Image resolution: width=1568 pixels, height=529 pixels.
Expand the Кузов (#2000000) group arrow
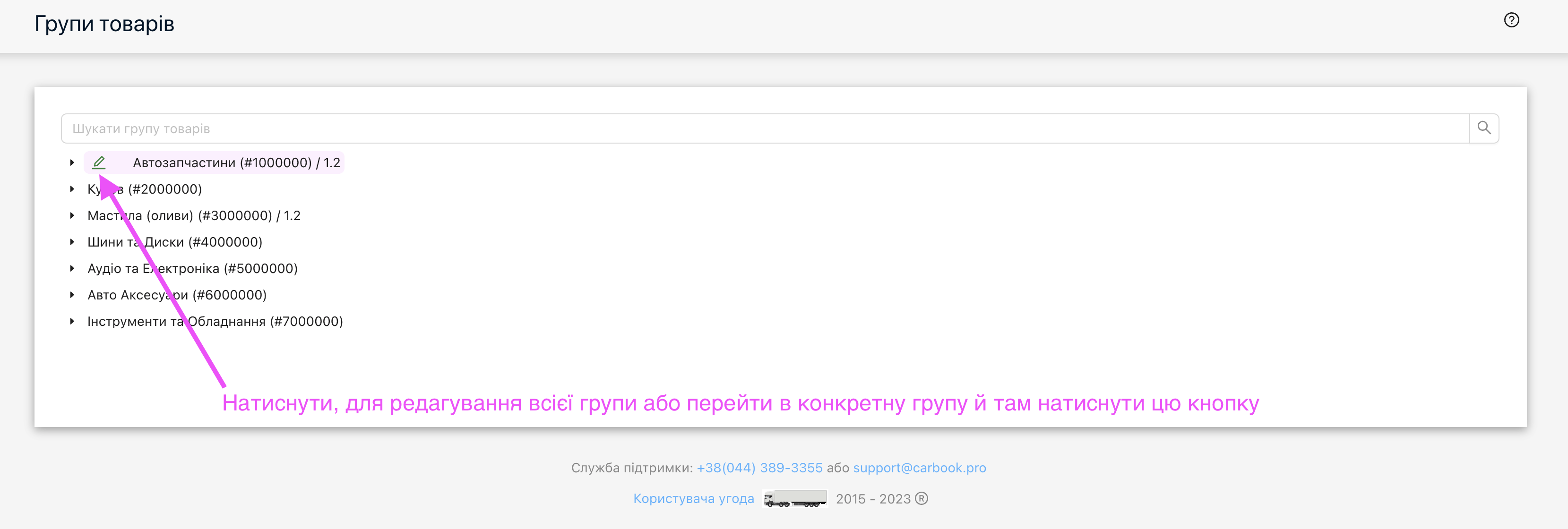[x=72, y=189]
